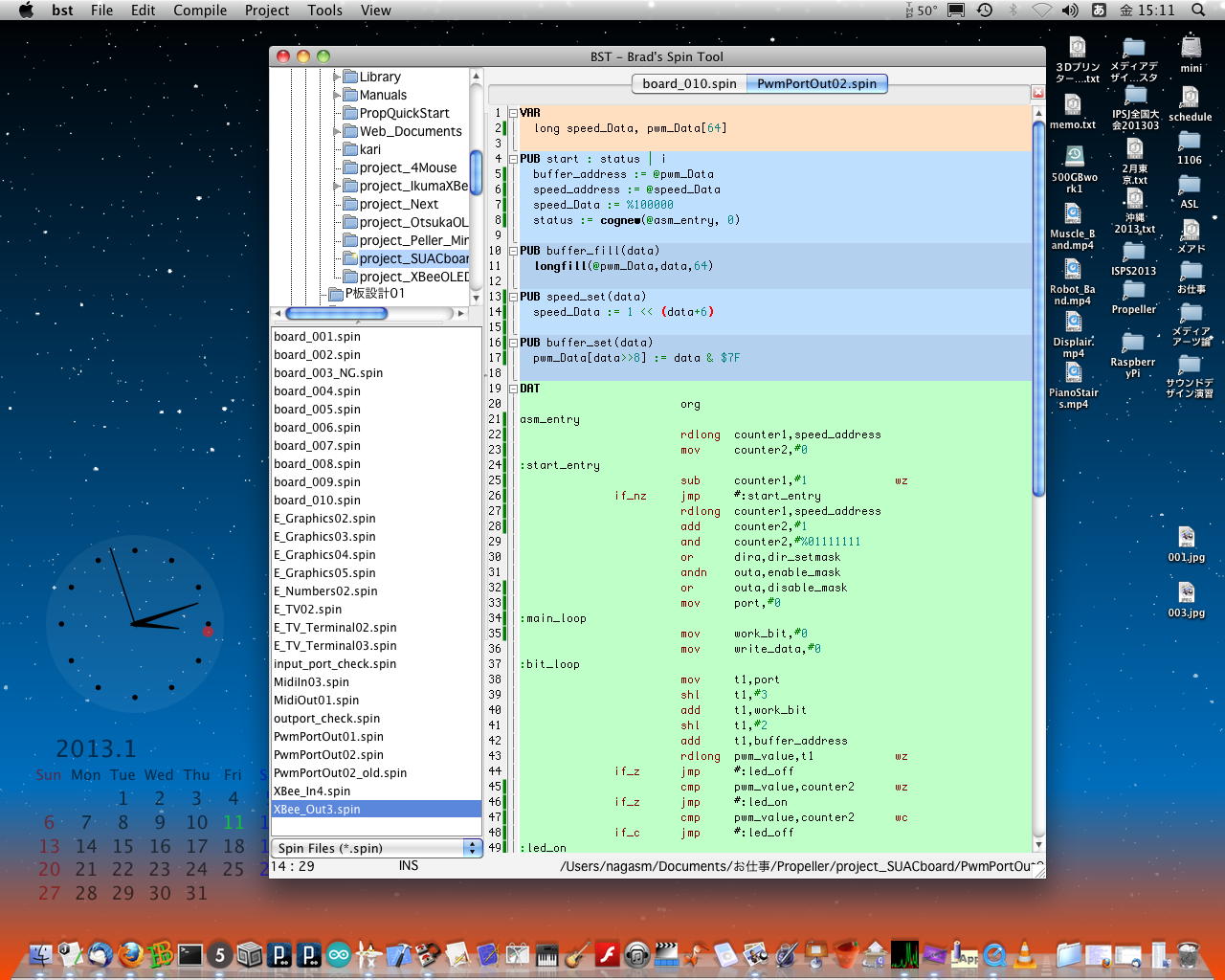Open the Firefox icon in the dock
1225x980 pixels.
130,954
